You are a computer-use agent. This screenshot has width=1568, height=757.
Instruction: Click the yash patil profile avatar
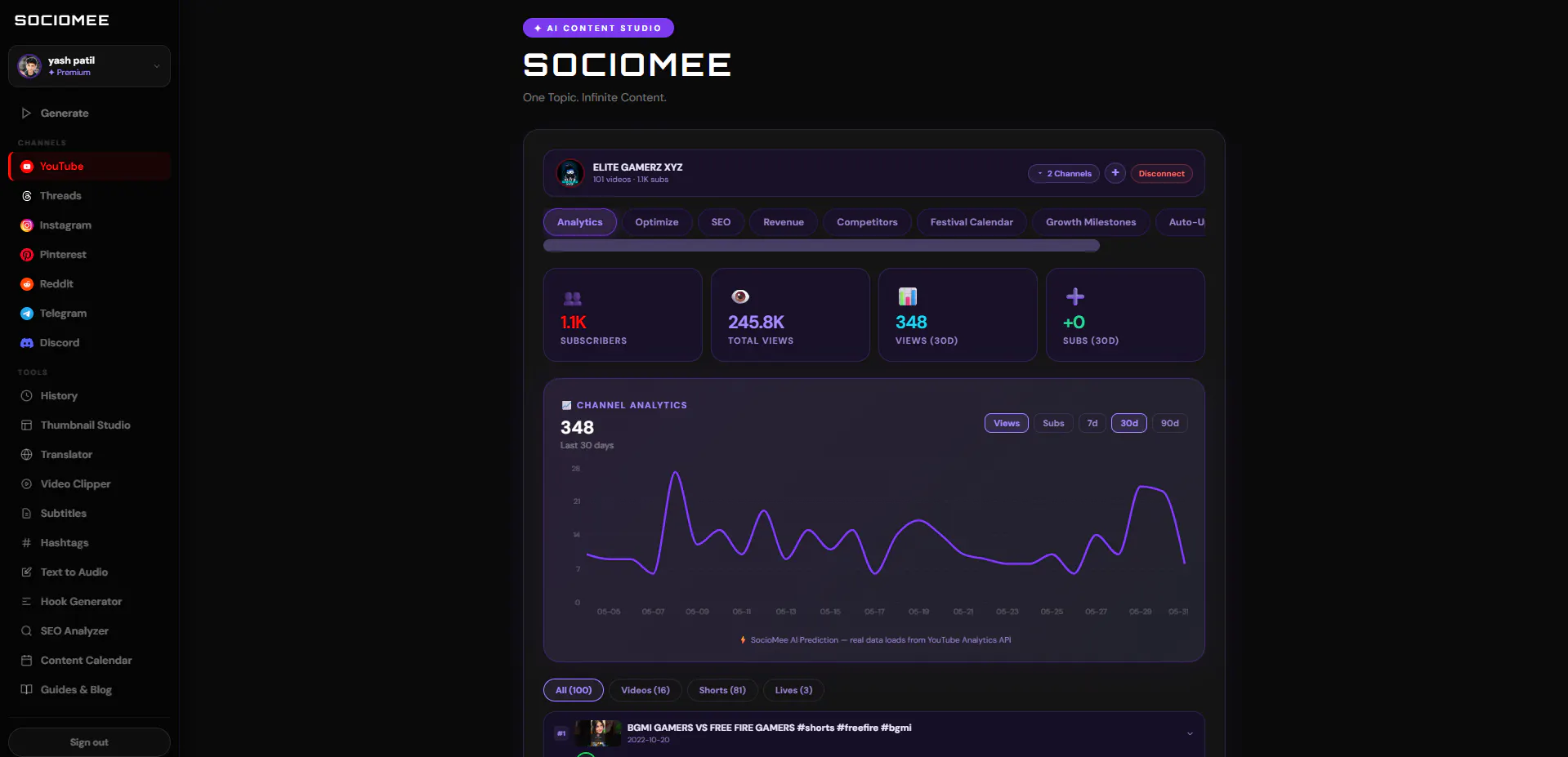[x=29, y=66]
